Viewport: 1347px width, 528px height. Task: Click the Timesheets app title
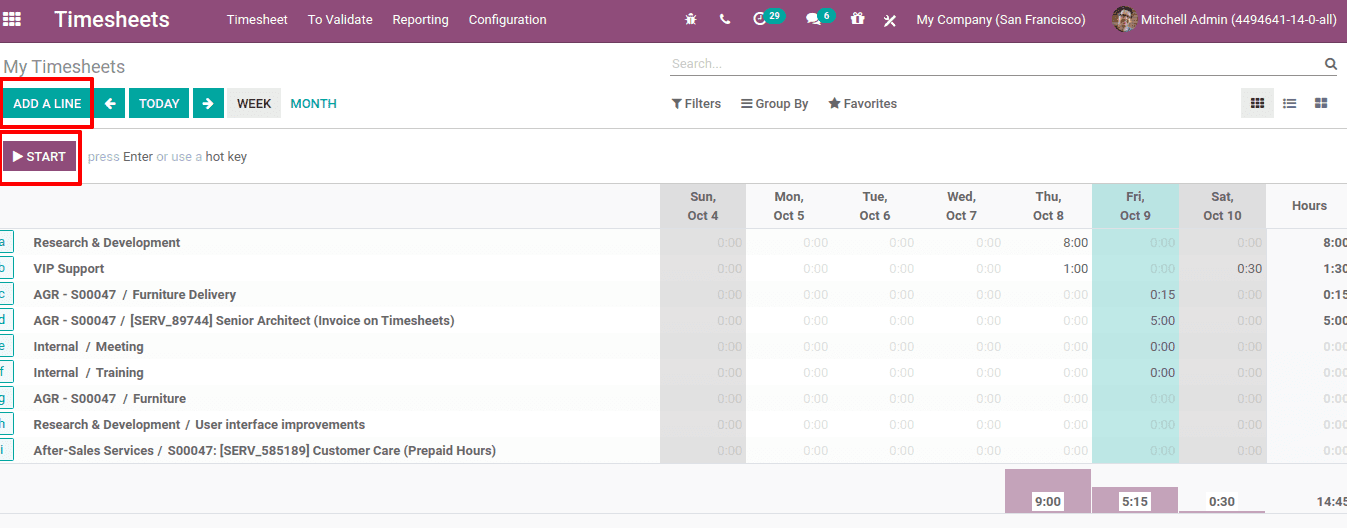click(x=112, y=19)
